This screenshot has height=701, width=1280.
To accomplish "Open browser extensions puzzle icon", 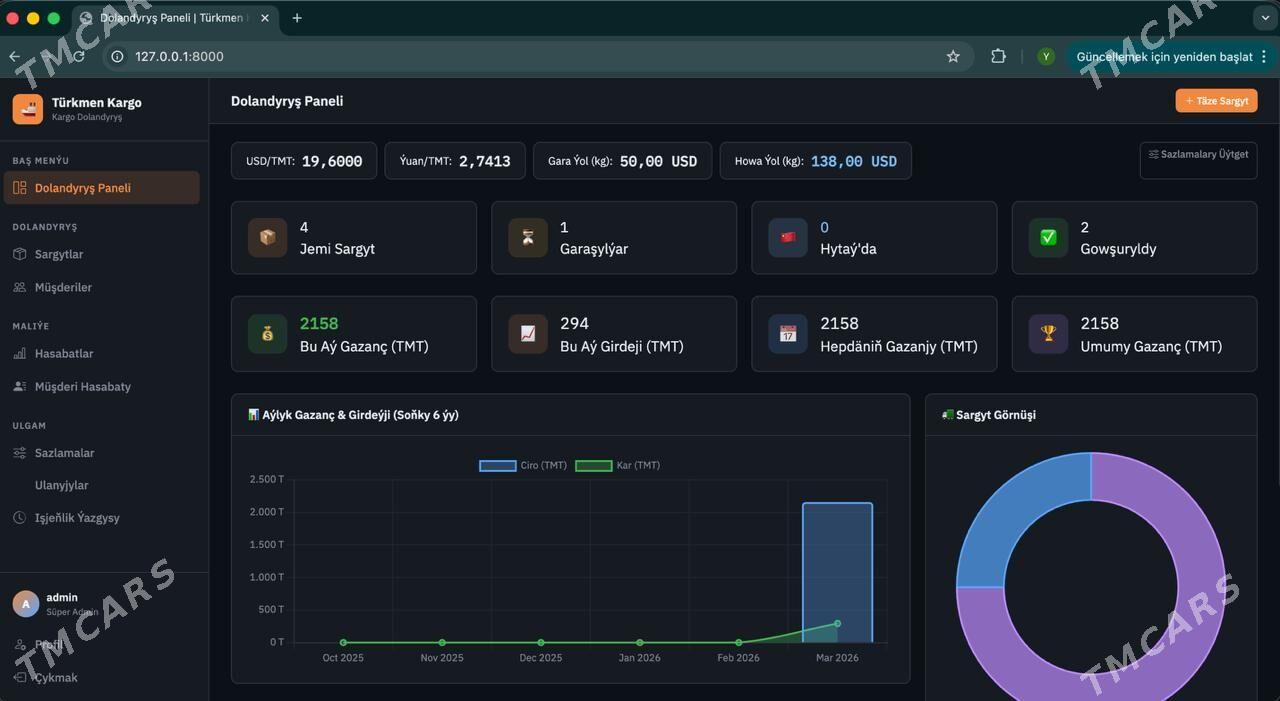I will [998, 57].
